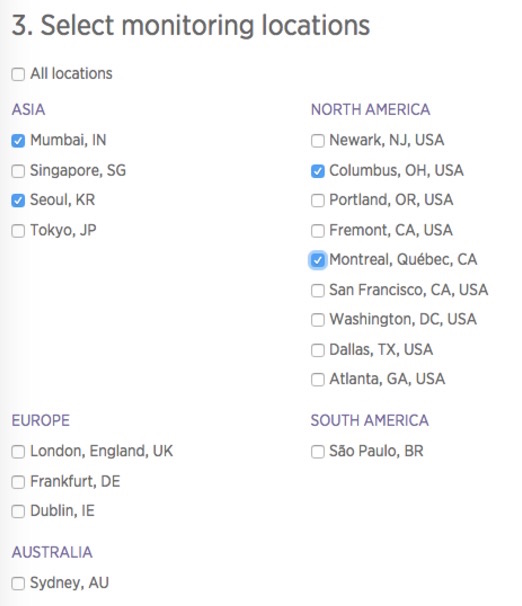Enable the São Paulo, BR location
Screen dimensions: 522x606
pyautogui.click(x=318, y=451)
